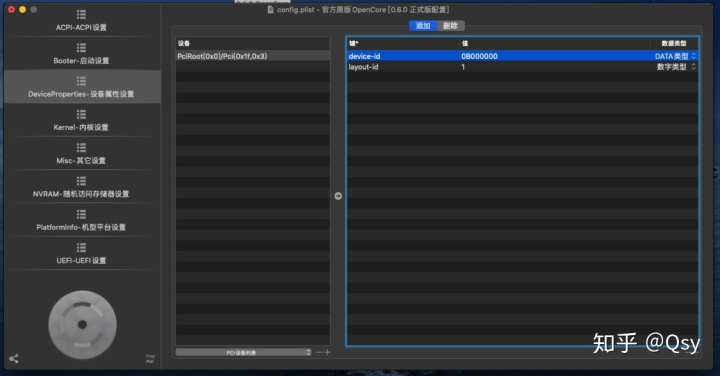Viewport: 720px width, 376px height.
Task: Minimize window with the yellow button
Action: coord(22,9)
